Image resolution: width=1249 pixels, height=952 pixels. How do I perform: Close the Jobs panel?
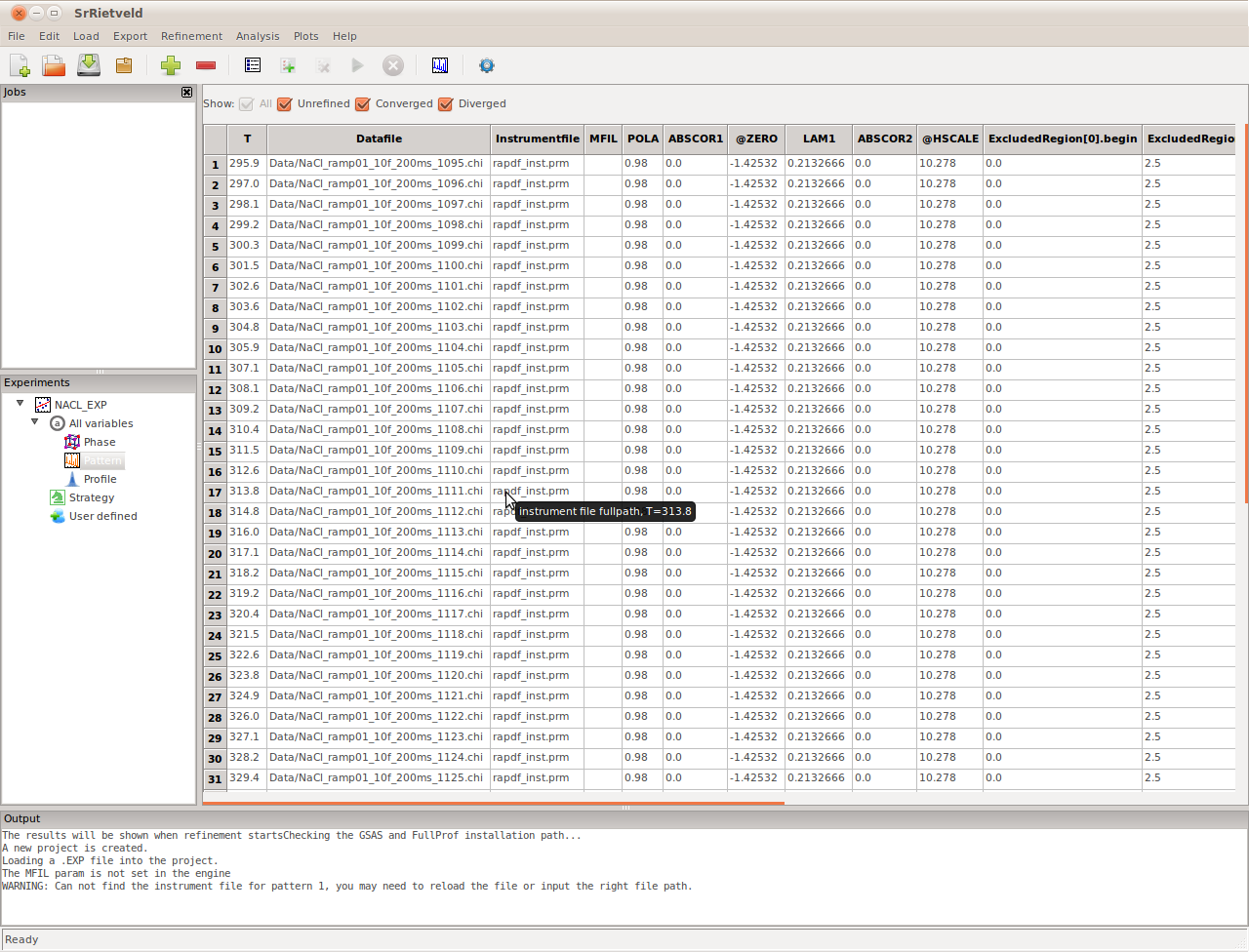(x=186, y=92)
